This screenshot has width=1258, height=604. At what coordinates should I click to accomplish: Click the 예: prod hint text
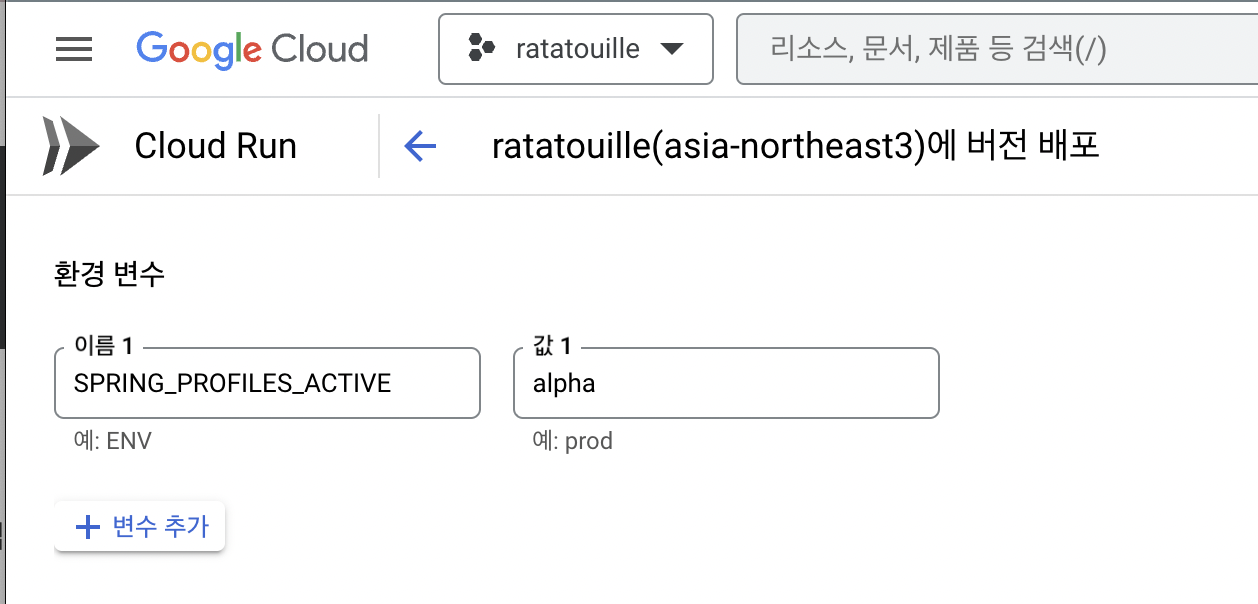[573, 440]
